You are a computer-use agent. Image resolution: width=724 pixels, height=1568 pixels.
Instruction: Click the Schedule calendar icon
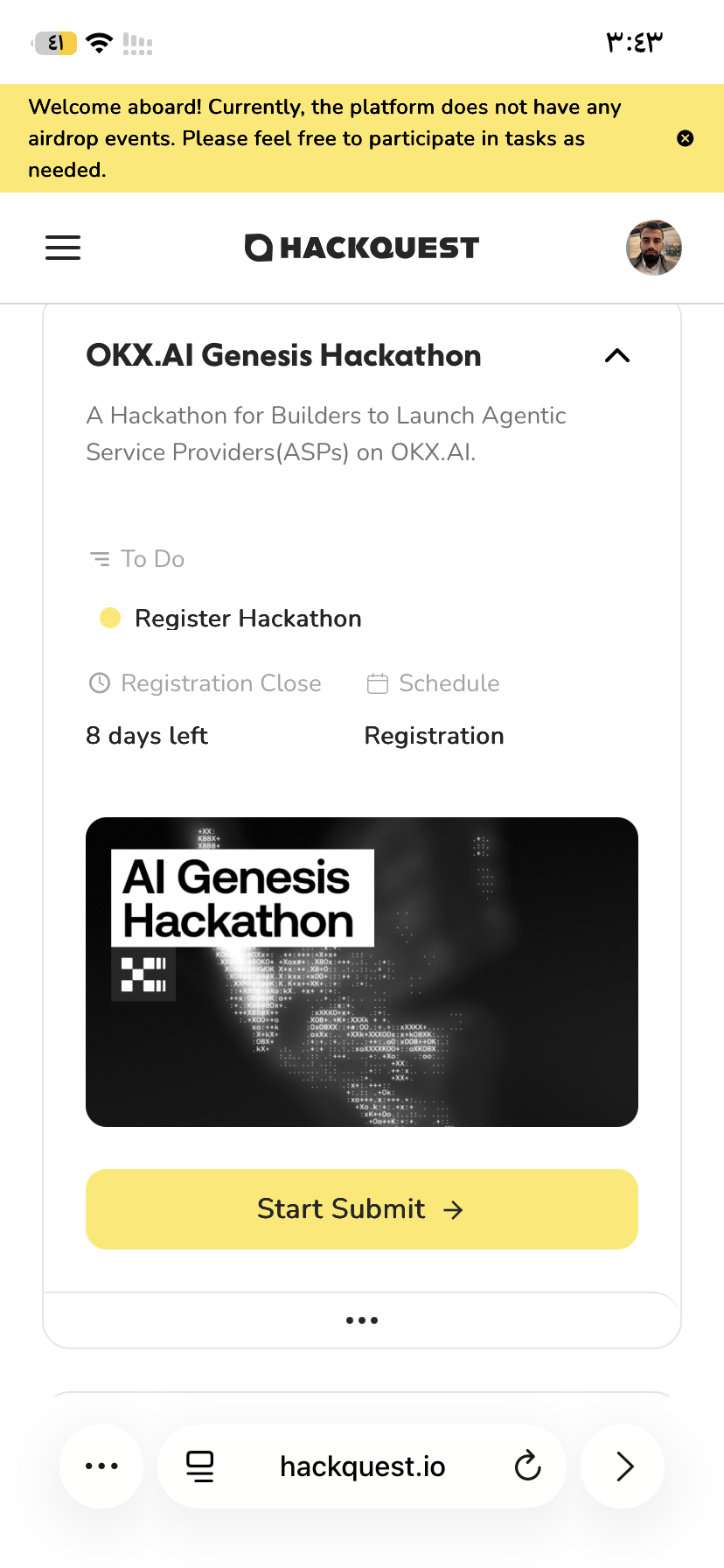click(x=378, y=683)
